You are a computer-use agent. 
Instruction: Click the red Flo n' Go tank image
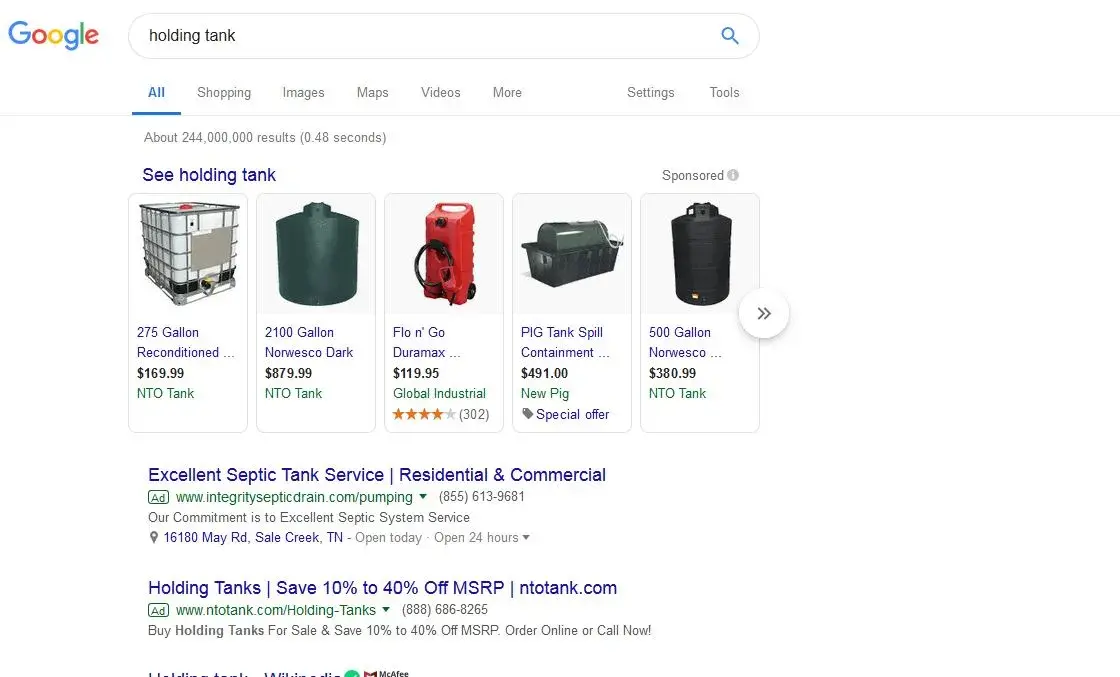[x=445, y=254]
